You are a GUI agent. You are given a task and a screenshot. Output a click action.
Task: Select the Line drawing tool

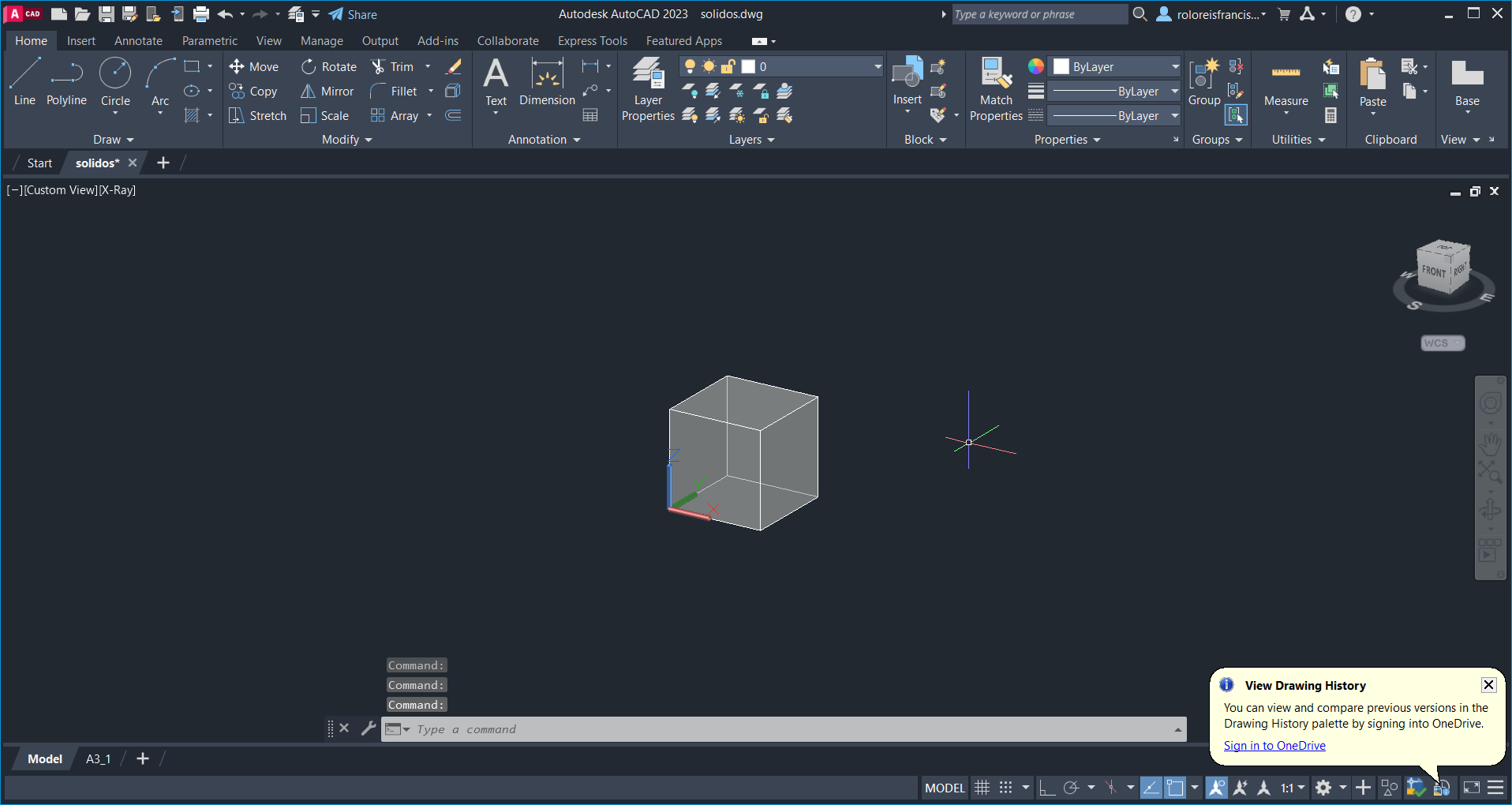(x=24, y=80)
